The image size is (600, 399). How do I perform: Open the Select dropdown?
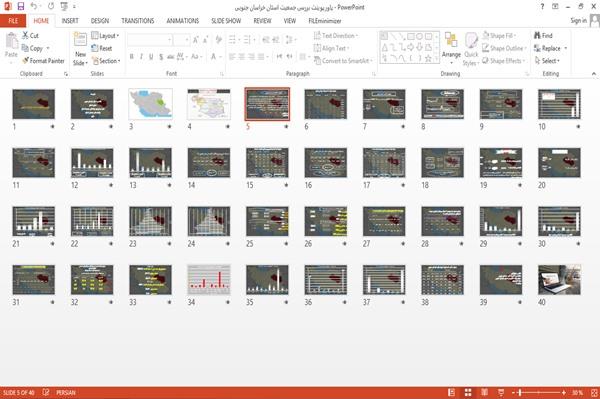click(x=547, y=61)
